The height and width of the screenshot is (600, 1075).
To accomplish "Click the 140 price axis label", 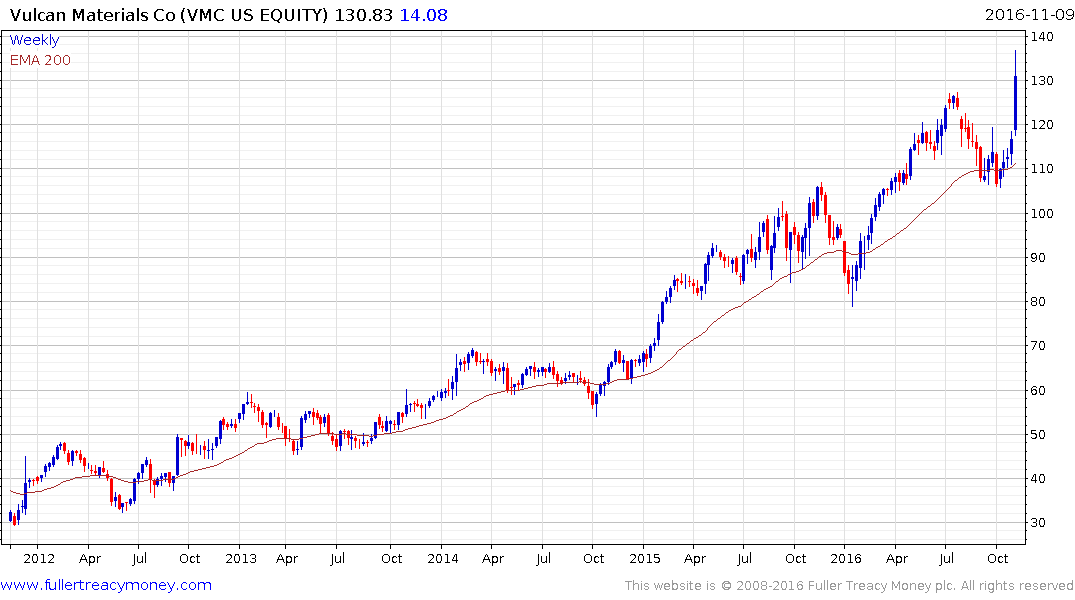I will (1042, 37).
